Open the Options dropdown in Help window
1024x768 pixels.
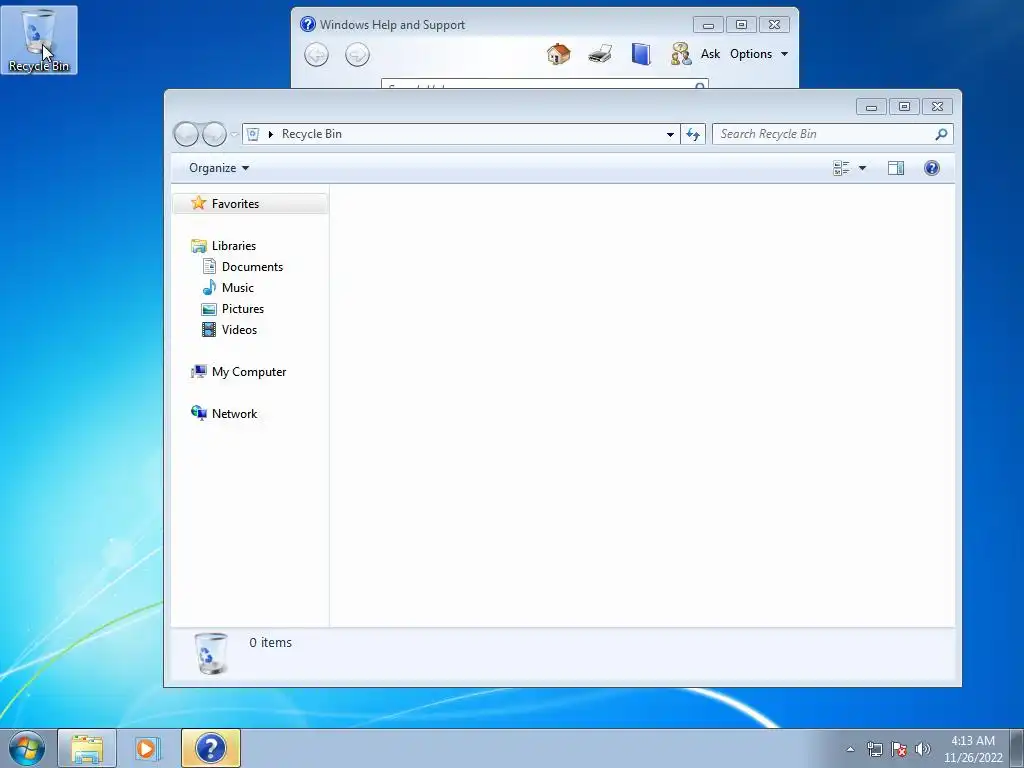[759, 54]
